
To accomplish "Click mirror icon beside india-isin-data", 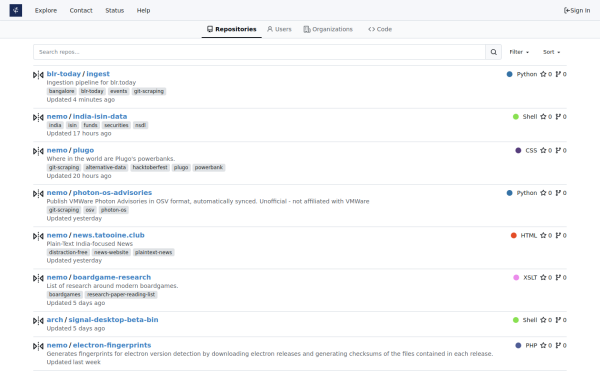I will pyautogui.click(x=38, y=117).
